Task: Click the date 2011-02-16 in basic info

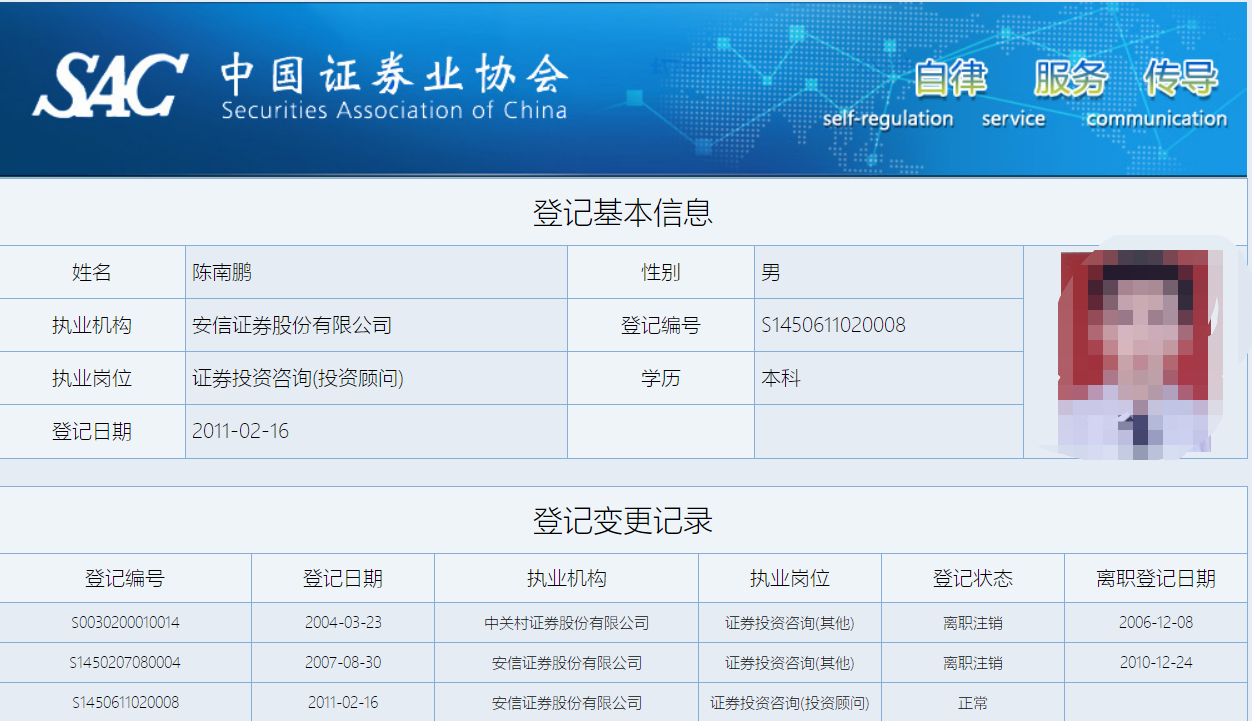Action: click(240, 431)
